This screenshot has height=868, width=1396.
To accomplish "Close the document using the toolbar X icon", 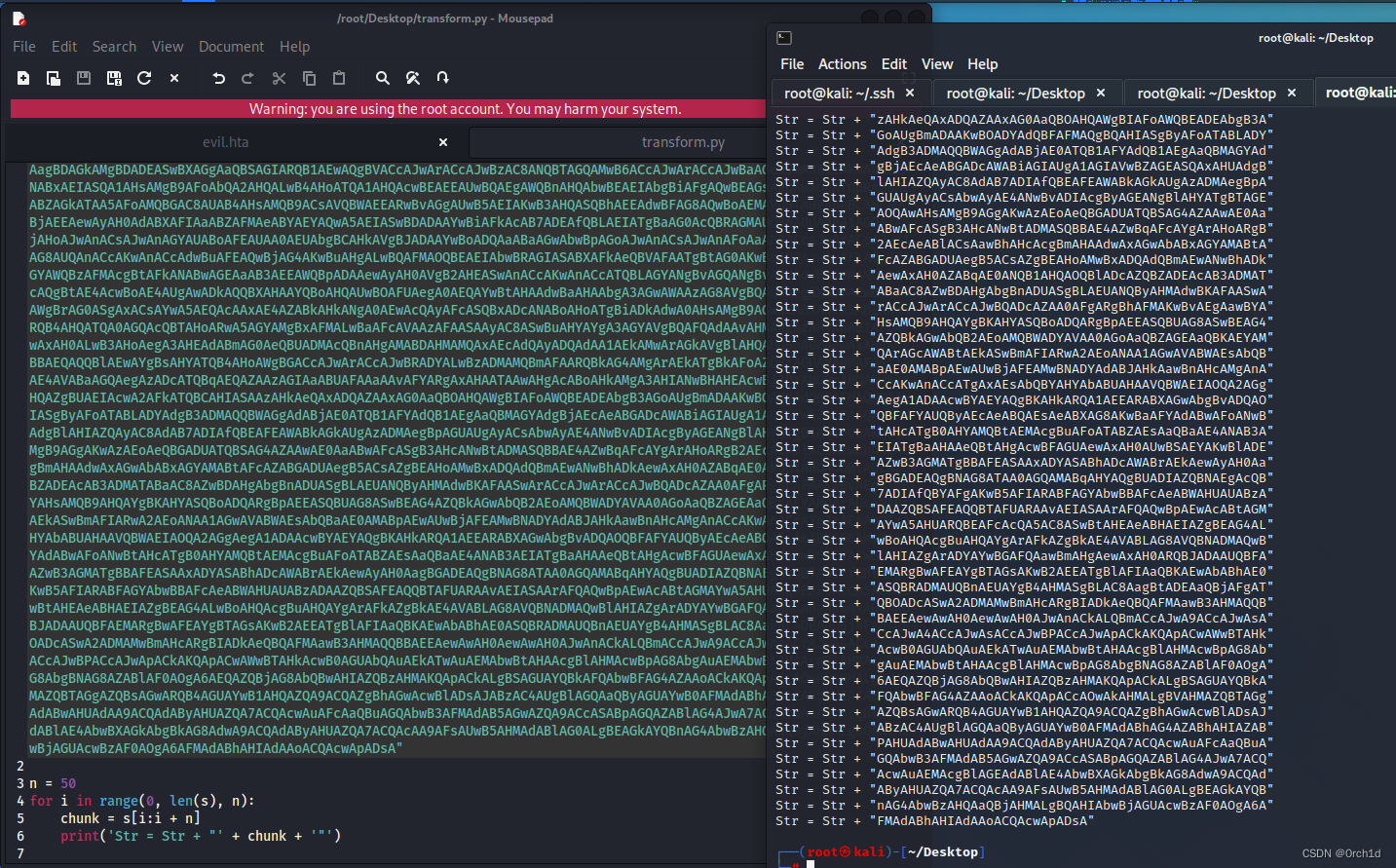I will [174, 78].
